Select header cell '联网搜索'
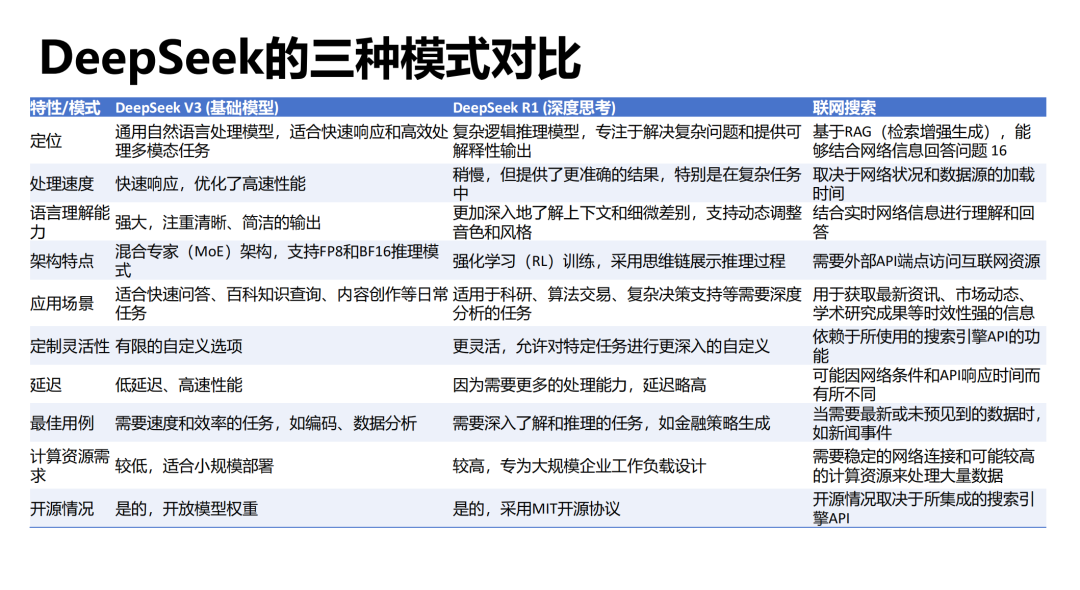 click(x=844, y=108)
